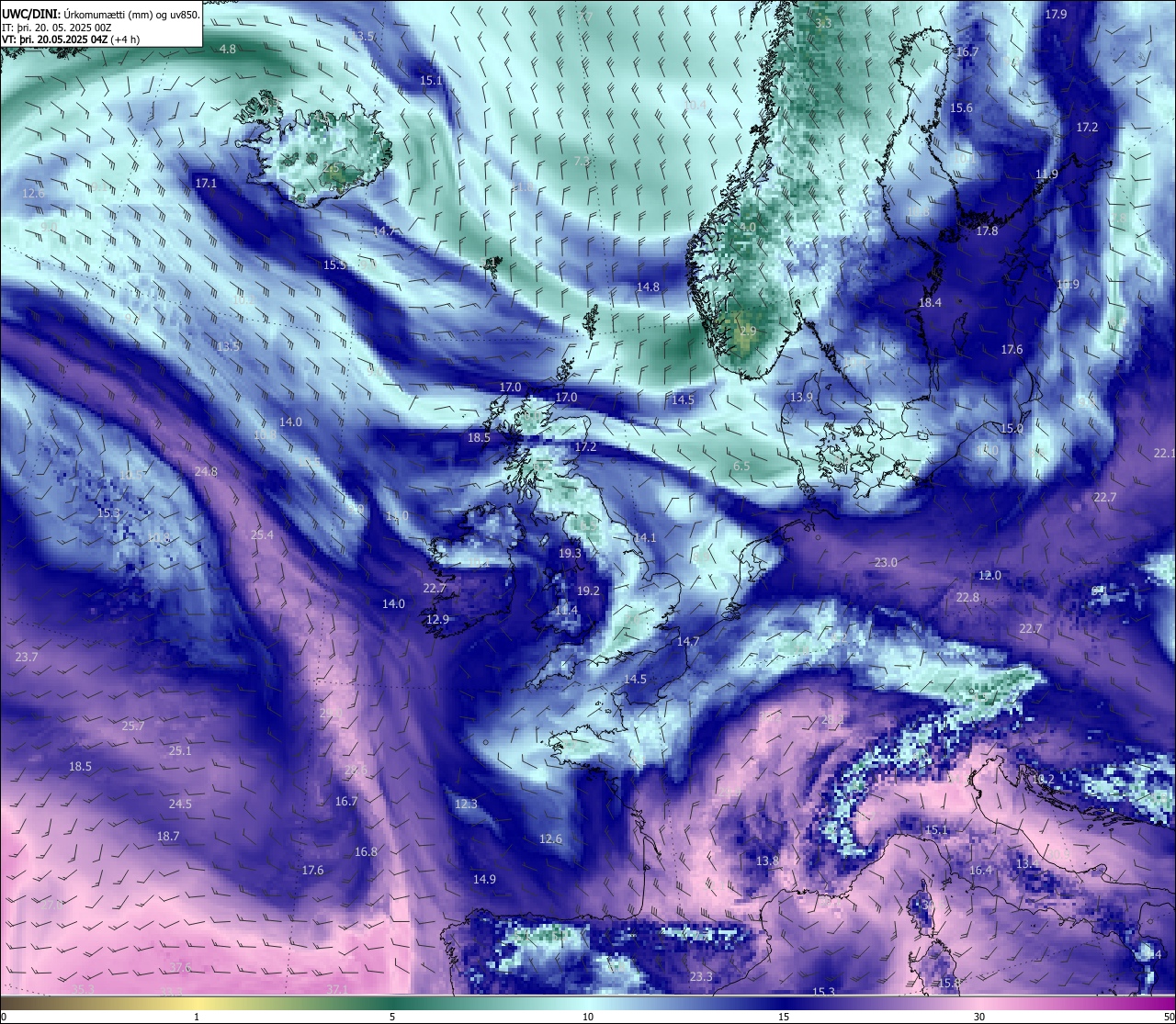
Task: Click the IT initial time line 00Z
Action: [57, 28]
